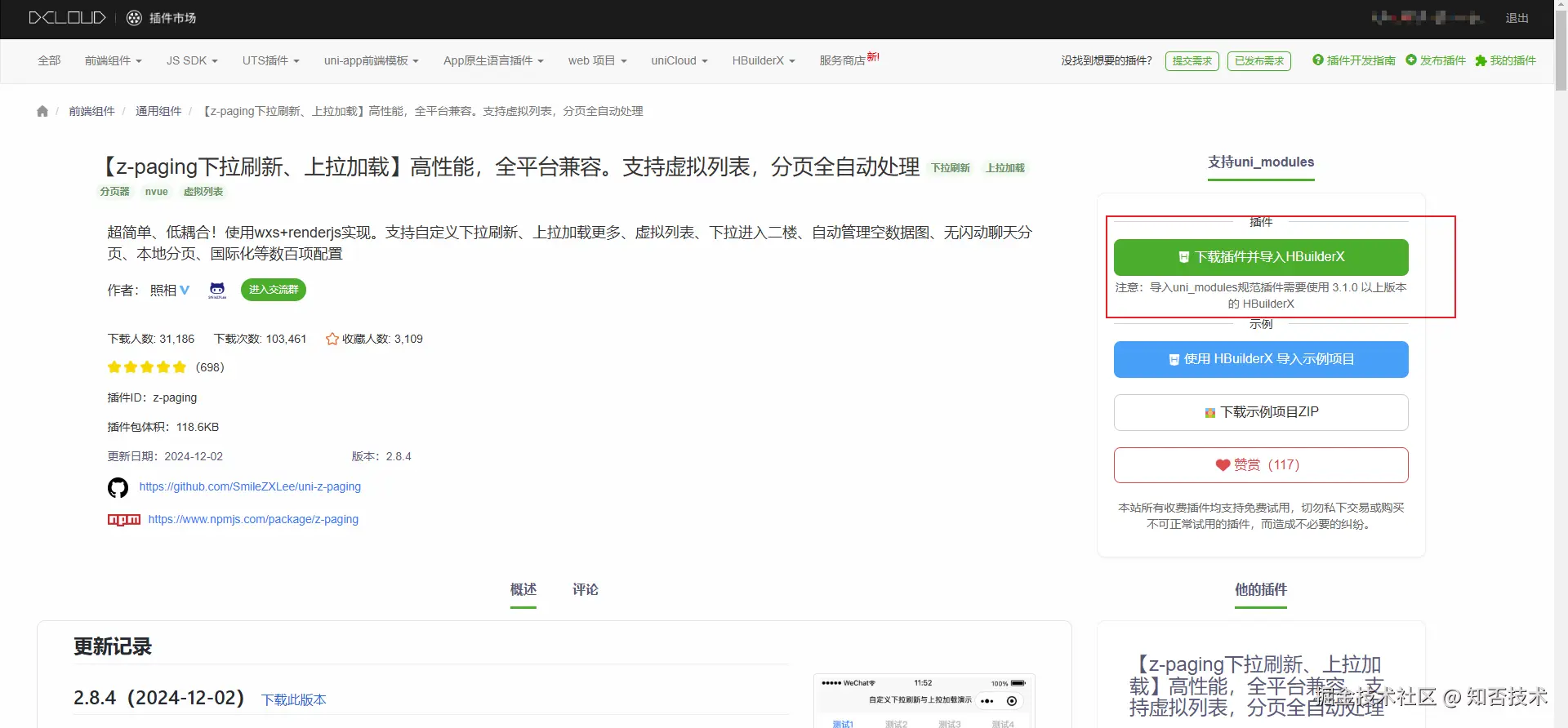Viewport: 1568px width, 728px height.
Task: Expand the 前端组件 dropdown
Action: [x=113, y=60]
